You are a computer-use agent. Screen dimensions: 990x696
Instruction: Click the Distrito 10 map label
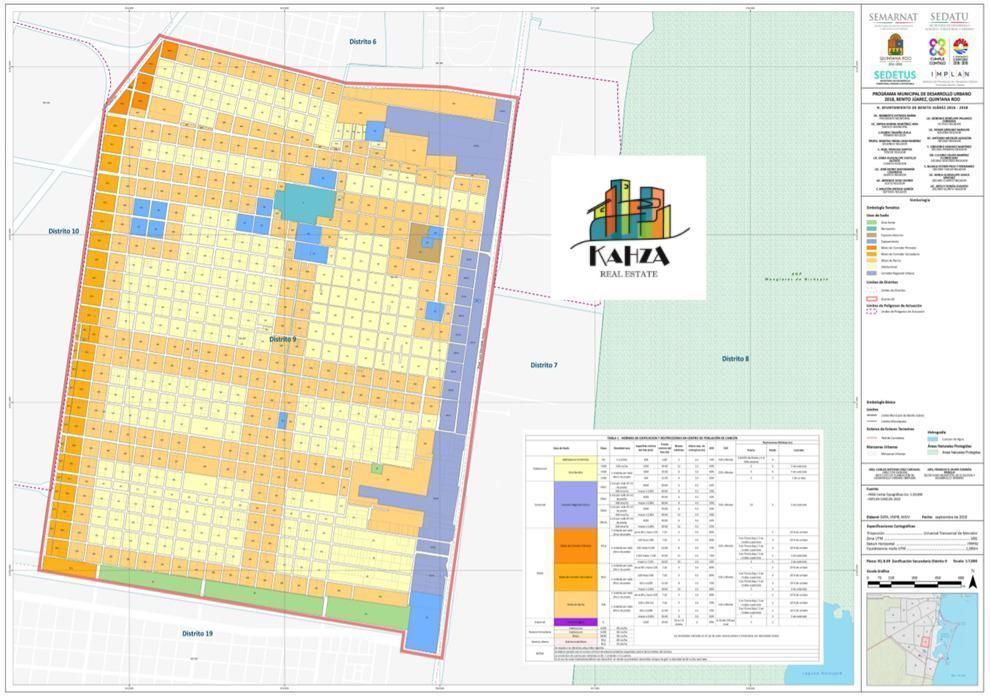tap(64, 231)
